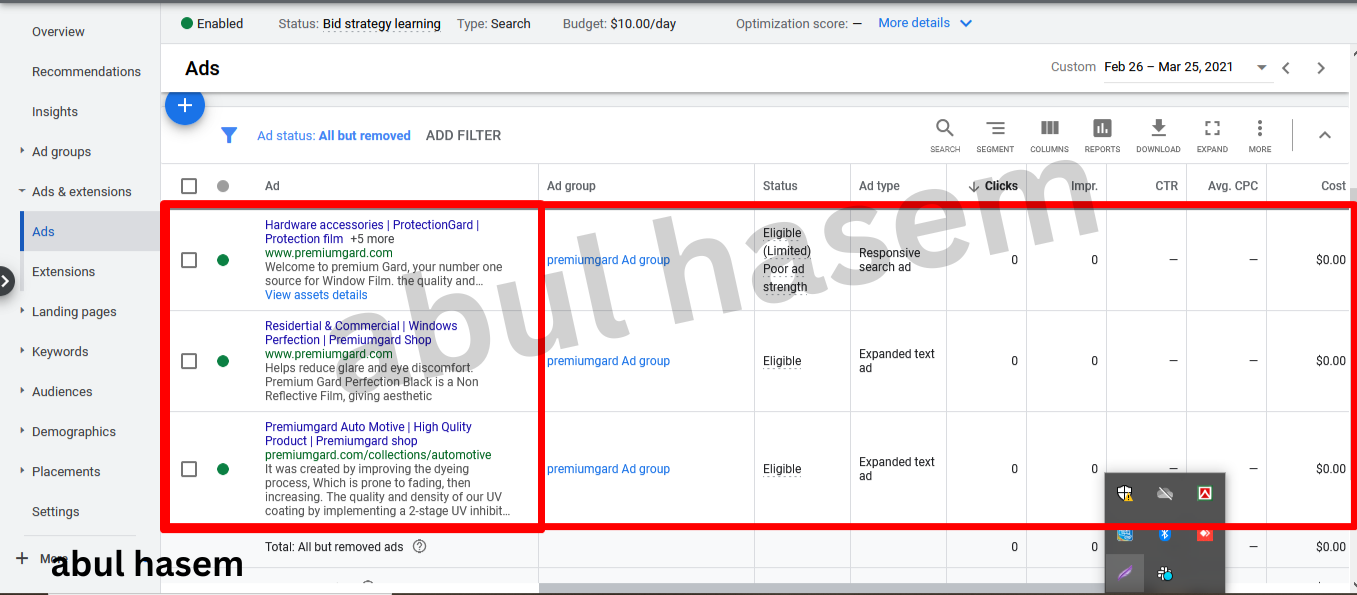1357x595 pixels.
Task: Click the Bluetooth tray icon
Action: pos(1165,534)
